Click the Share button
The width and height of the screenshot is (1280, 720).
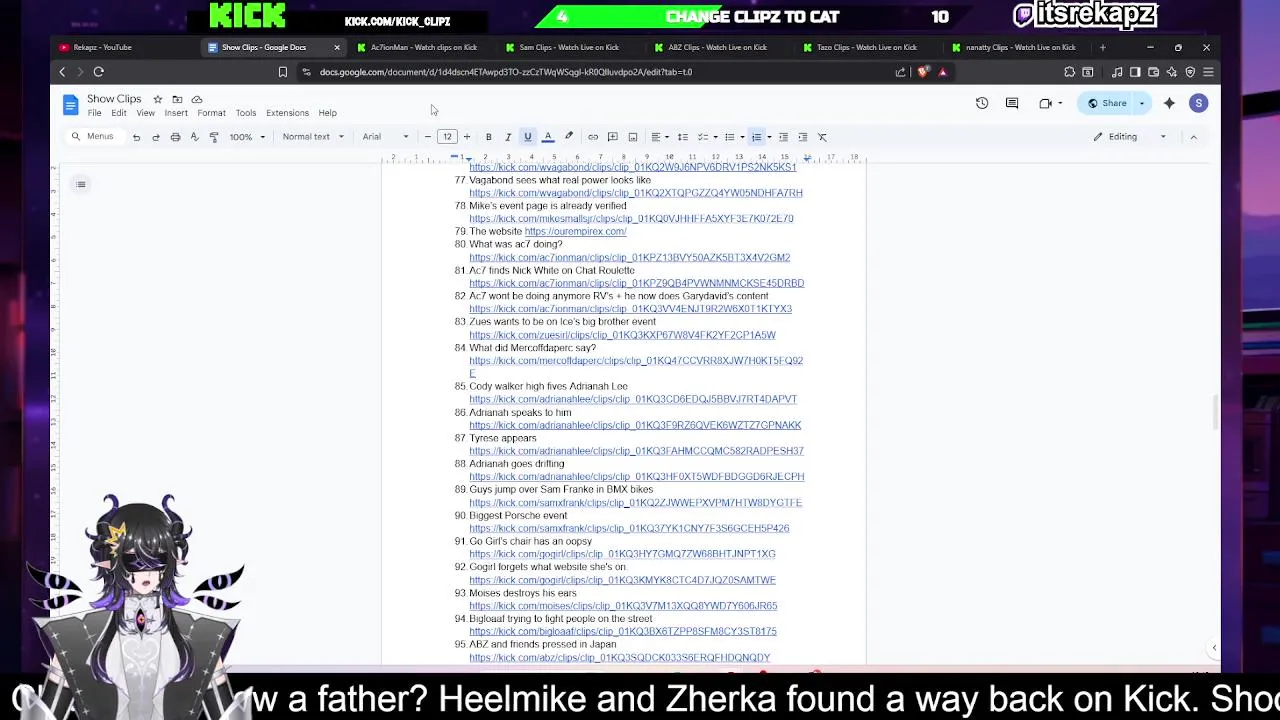click(x=1108, y=103)
